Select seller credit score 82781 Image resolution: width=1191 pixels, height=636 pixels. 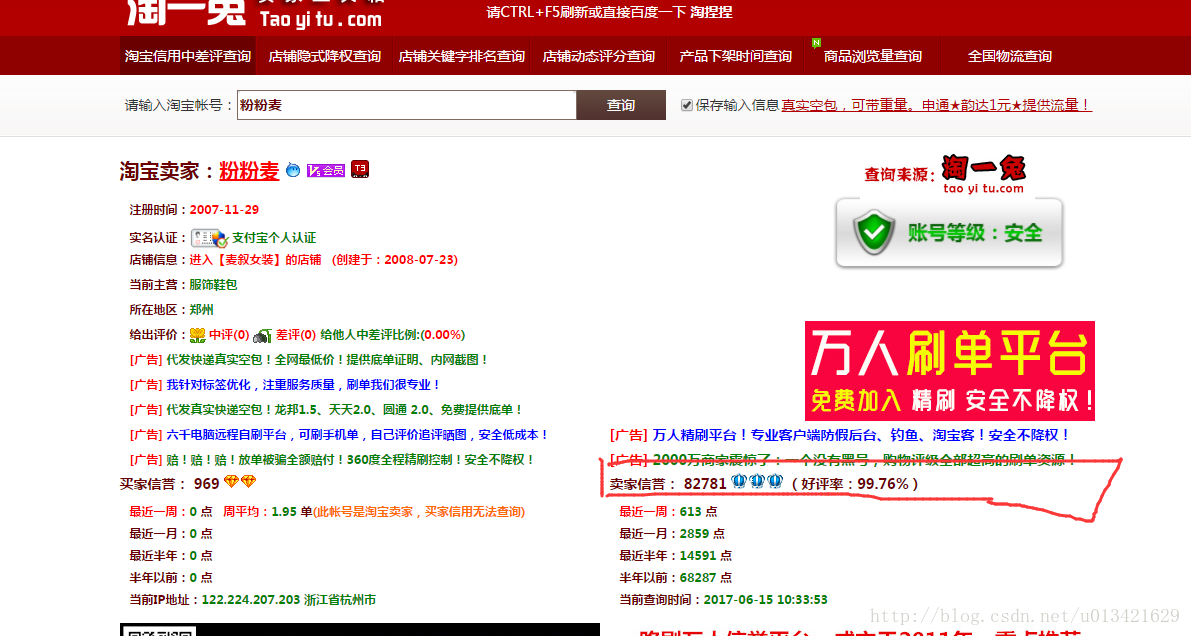pyautogui.click(x=705, y=484)
